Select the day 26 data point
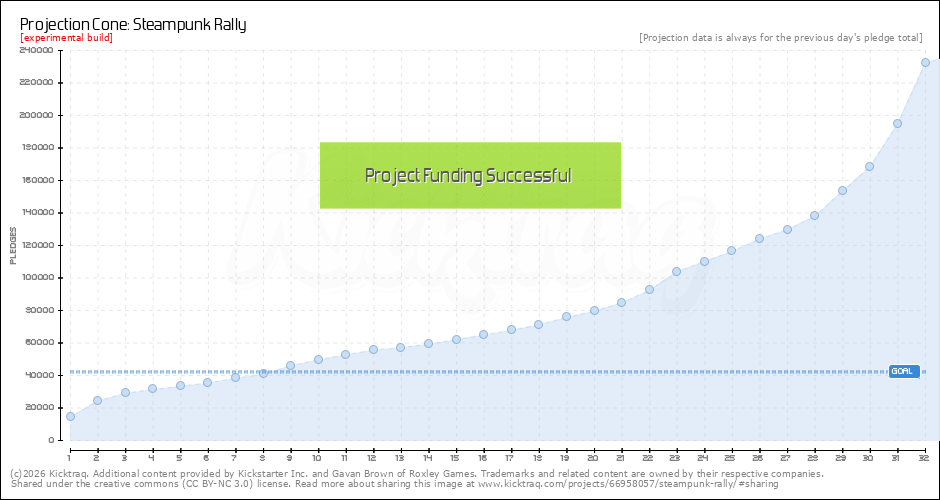The image size is (940, 500). pyautogui.click(x=759, y=238)
